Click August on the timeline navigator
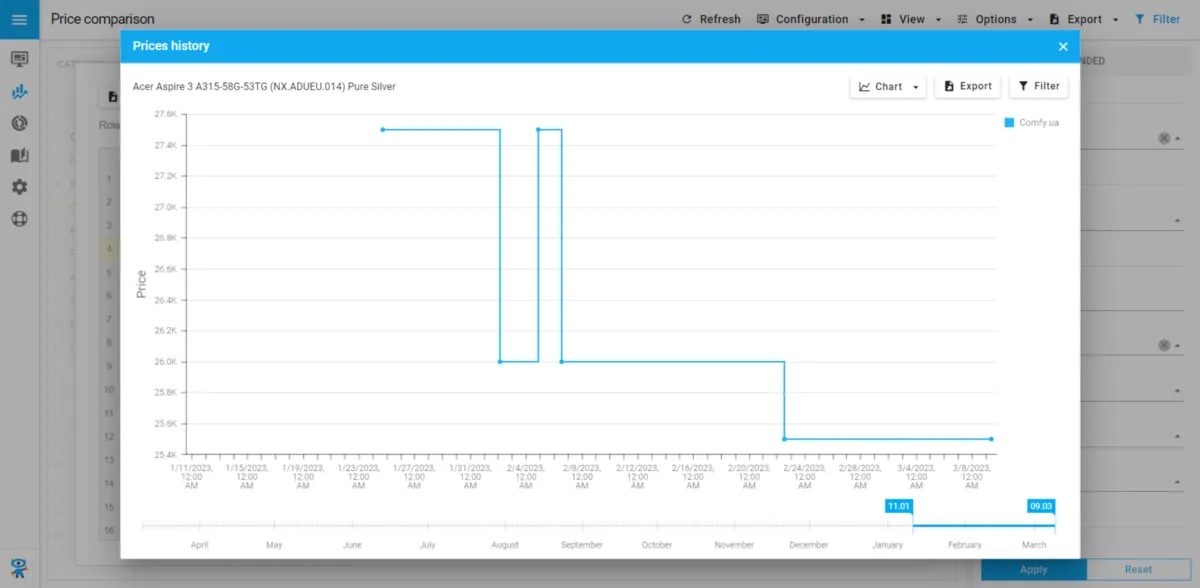 pos(505,545)
